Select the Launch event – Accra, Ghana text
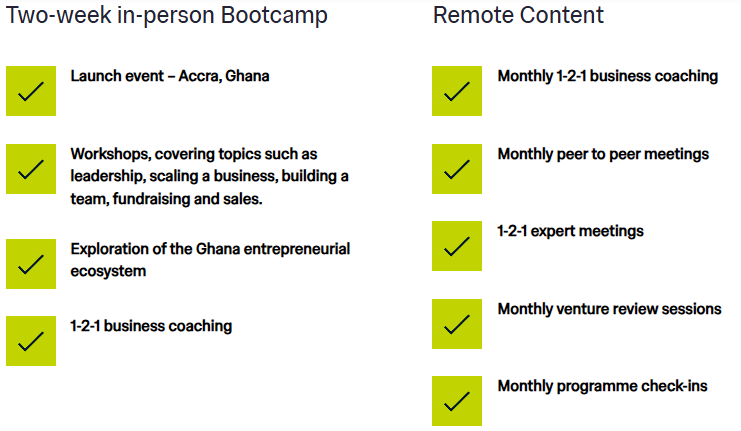The width and height of the screenshot is (741, 431). coord(169,76)
